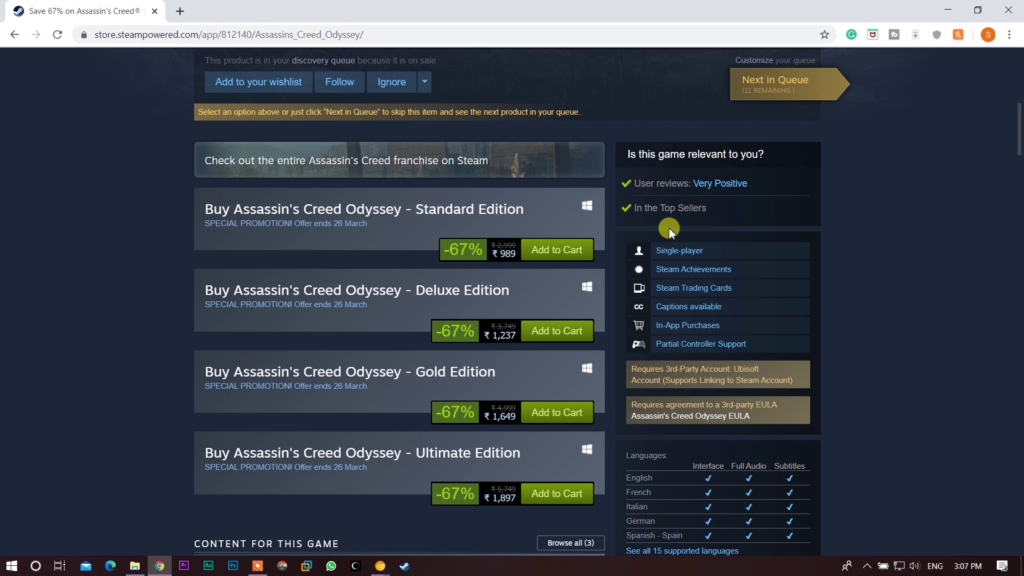Click the In-App Purchases cart icon
Screen dimensions: 1024x576
click(x=639, y=325)
